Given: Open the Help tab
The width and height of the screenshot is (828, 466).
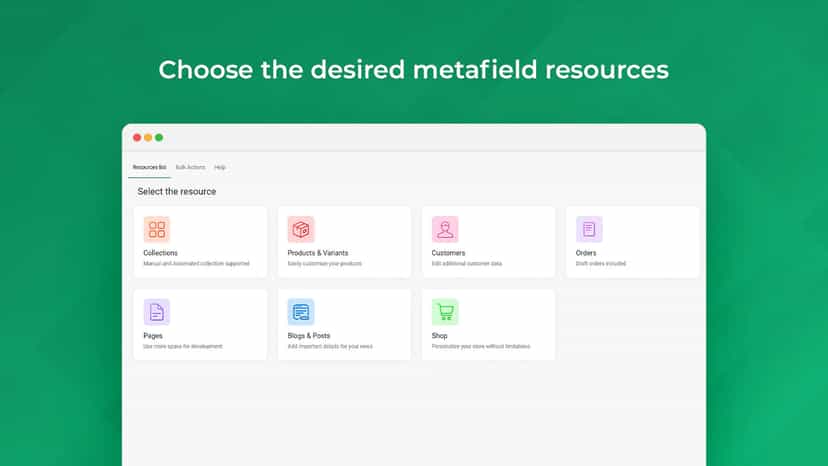Looking at the screenshot, I should [x=220, y=167].
